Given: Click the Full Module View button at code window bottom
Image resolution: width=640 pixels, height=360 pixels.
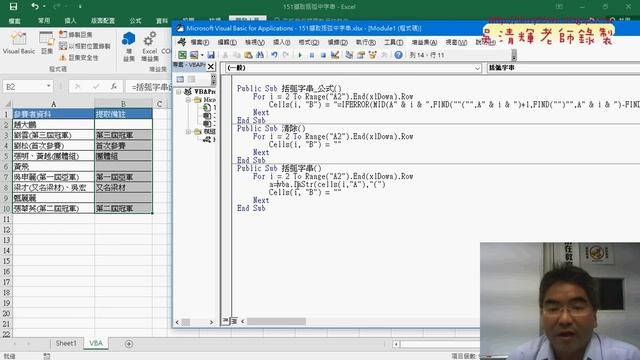Looking at the screenshot, I should tap(234, 321).
